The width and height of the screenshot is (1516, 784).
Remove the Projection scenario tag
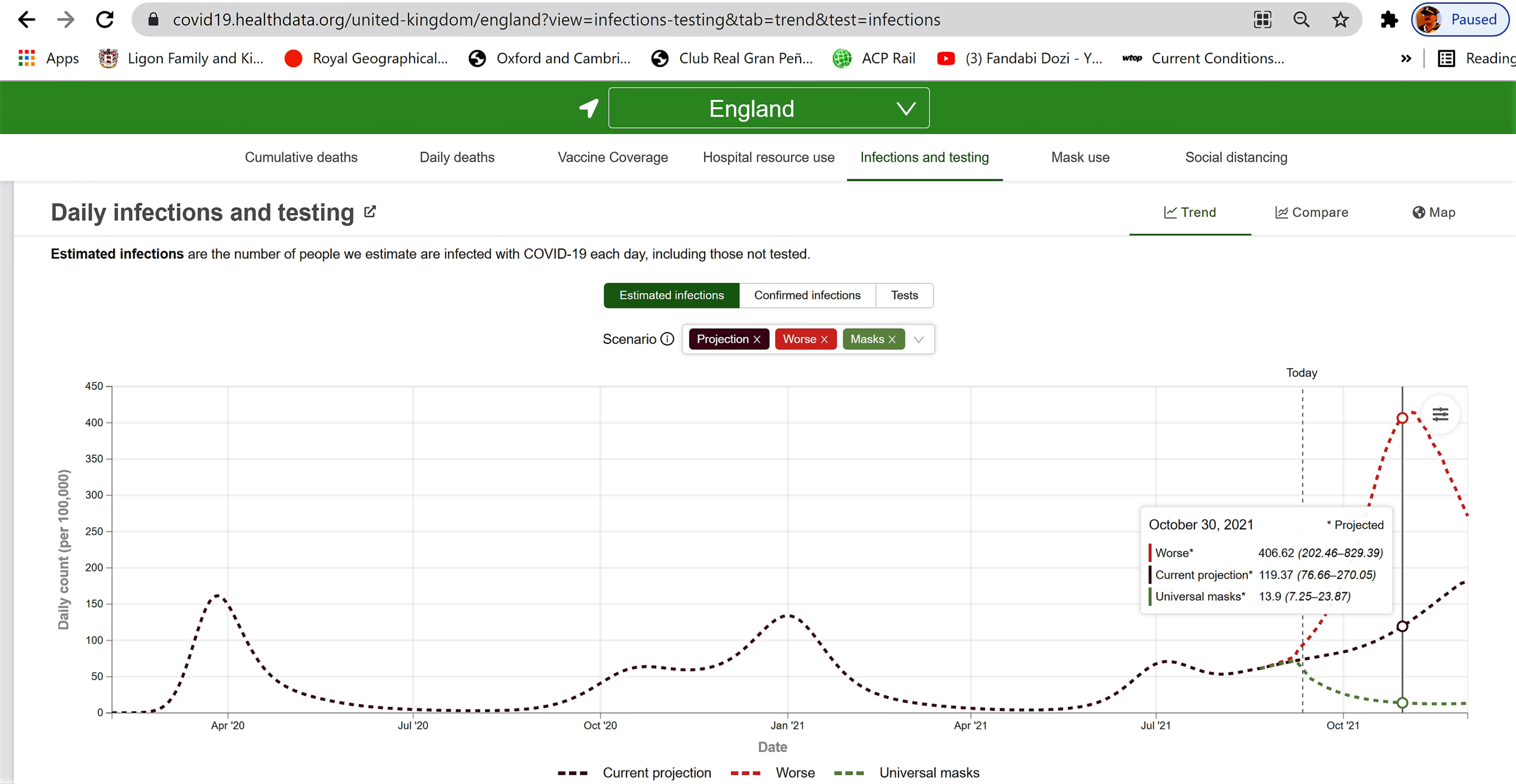[x=757, y=339]
